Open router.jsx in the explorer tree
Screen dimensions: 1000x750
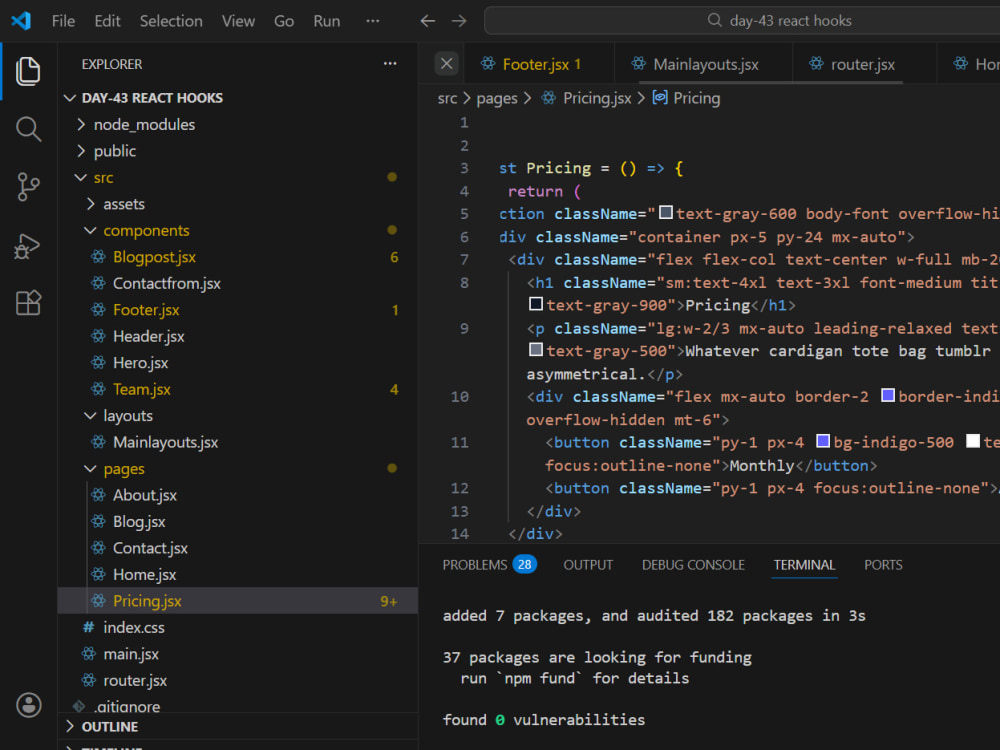pyautogui.click(x=237, y=680)
